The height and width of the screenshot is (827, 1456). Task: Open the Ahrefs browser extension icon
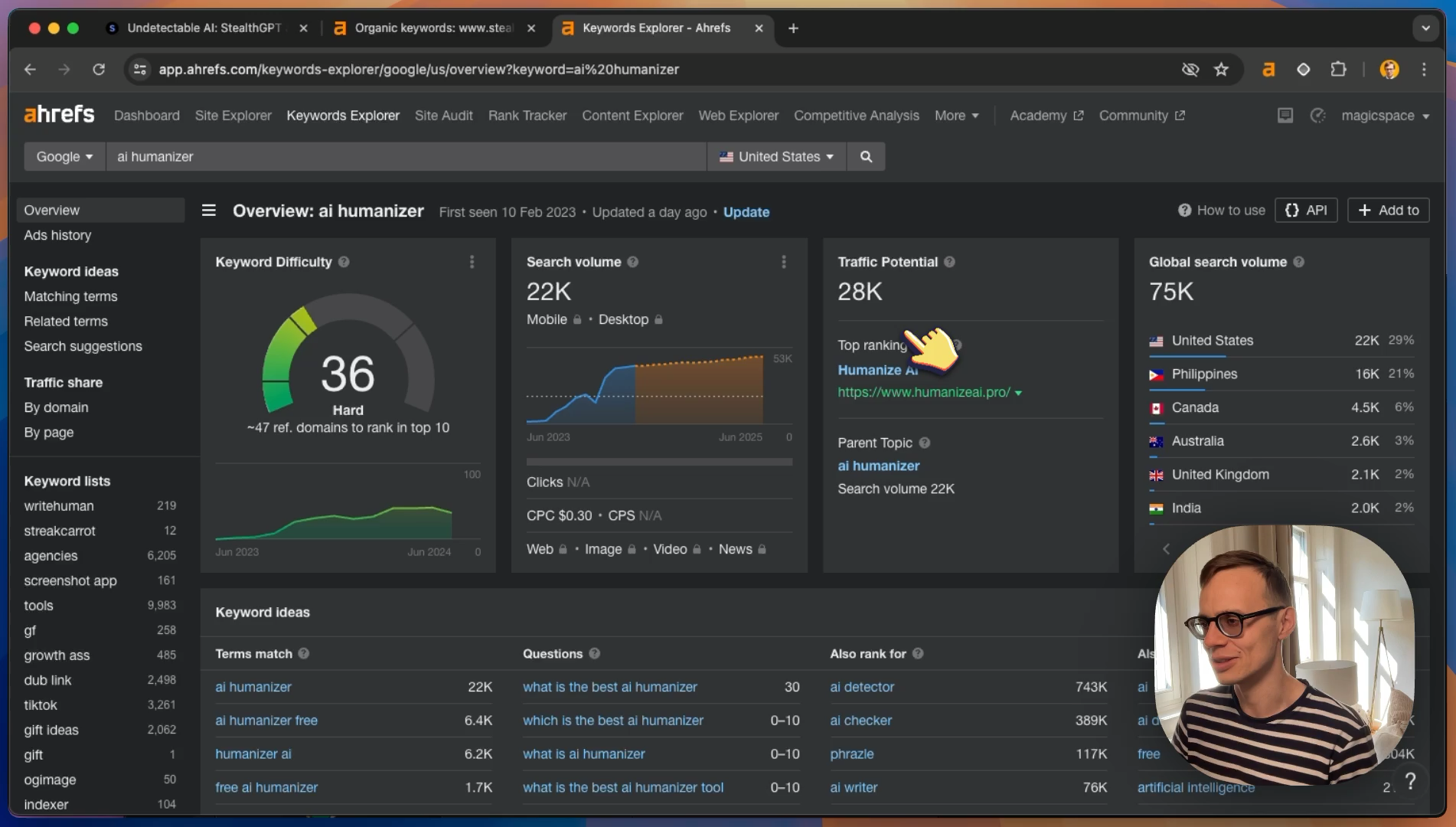click(1268, 70)
